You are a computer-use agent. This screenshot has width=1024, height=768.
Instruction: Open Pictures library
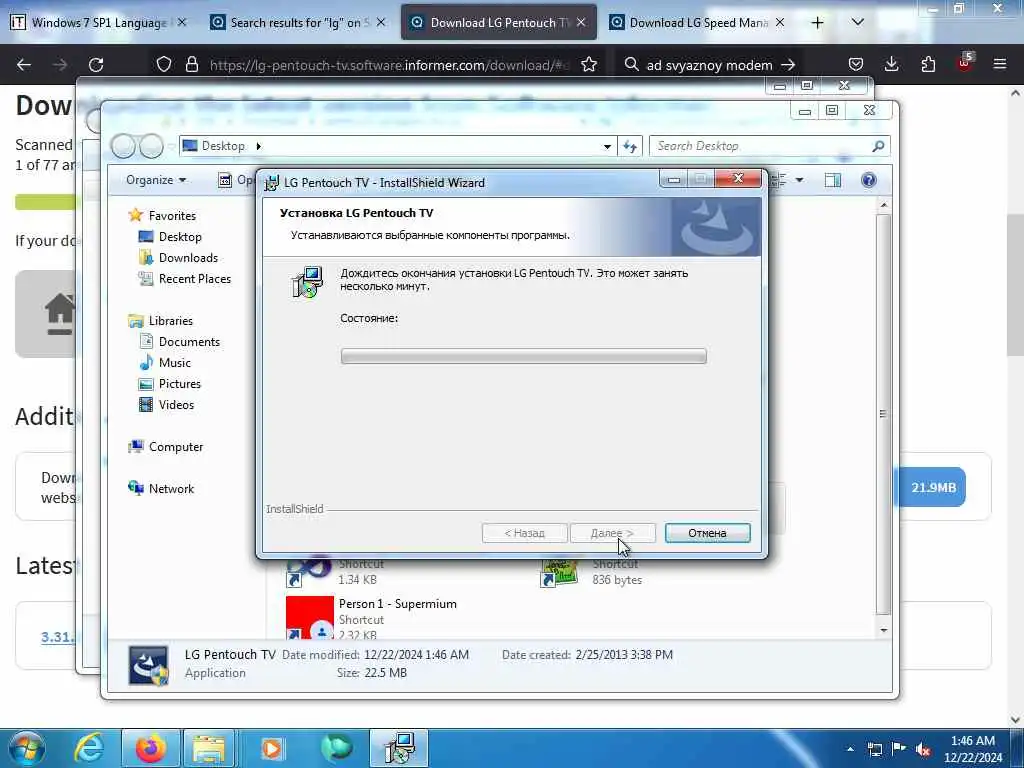(170, 383)
